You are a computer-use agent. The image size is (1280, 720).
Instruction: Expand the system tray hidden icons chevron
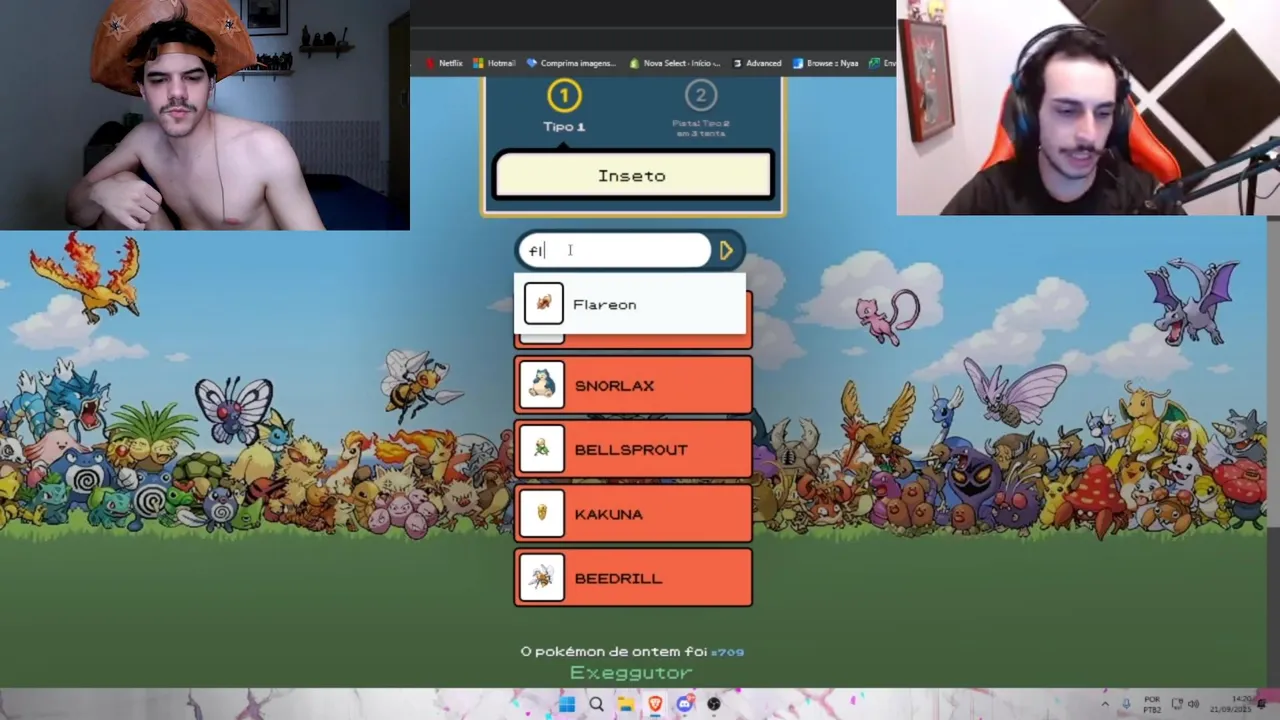click(1105, 704)
